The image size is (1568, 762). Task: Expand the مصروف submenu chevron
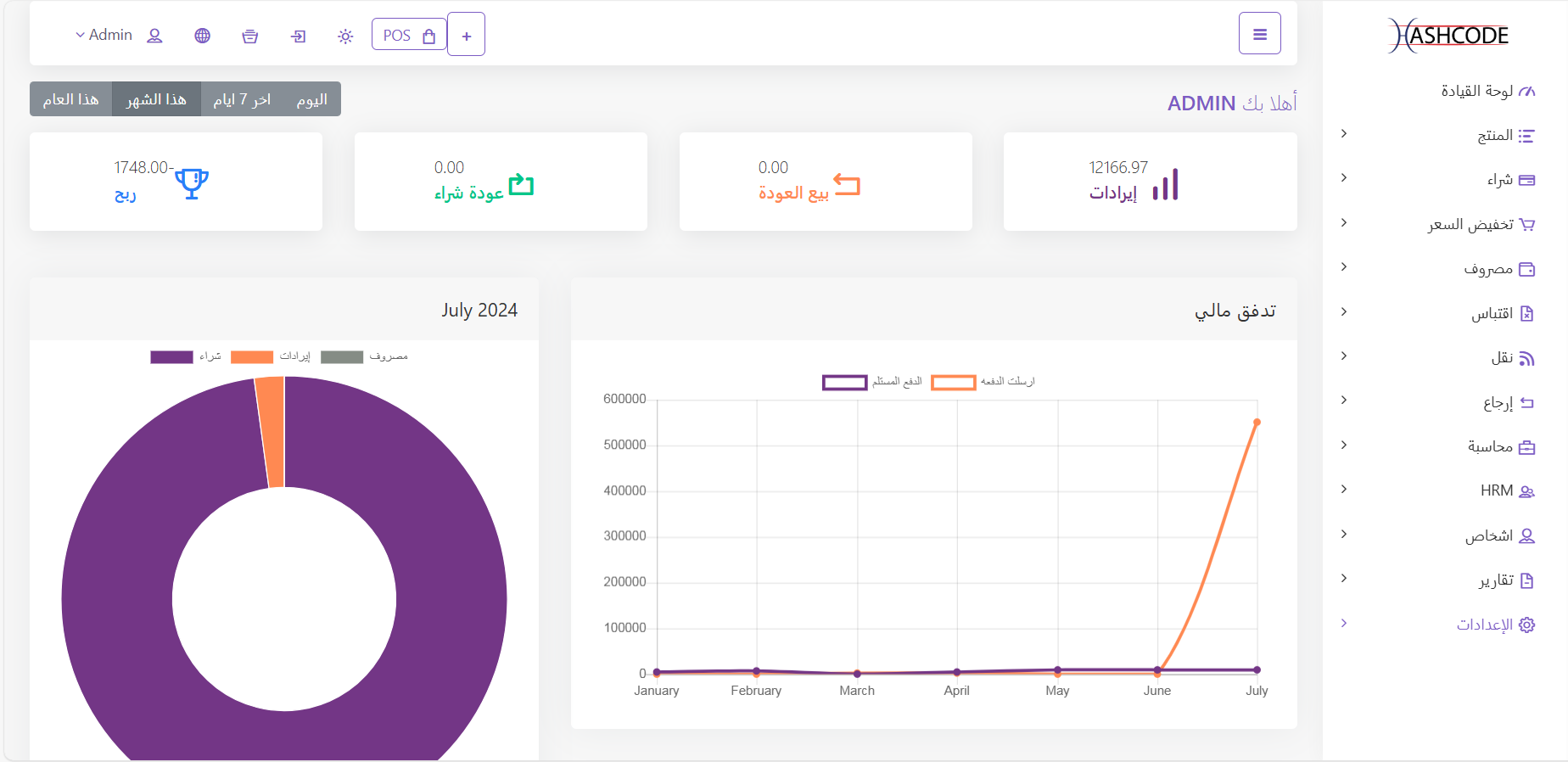click(x=1344, y=266)
